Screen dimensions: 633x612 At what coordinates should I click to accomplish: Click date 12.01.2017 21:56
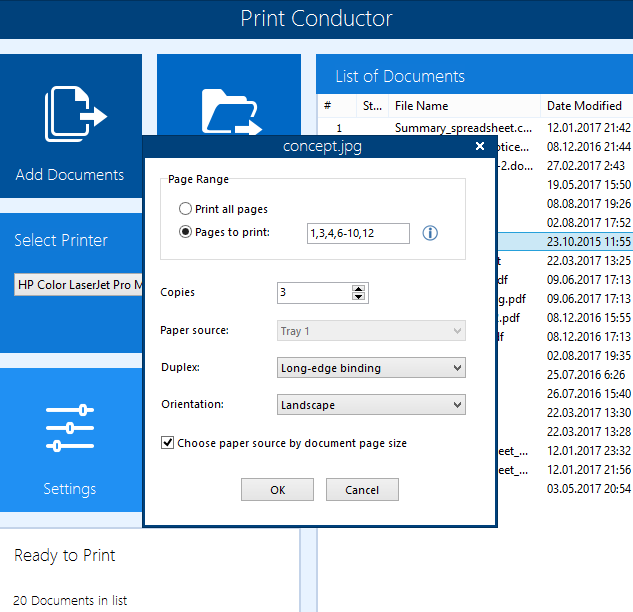coord(589,469)
